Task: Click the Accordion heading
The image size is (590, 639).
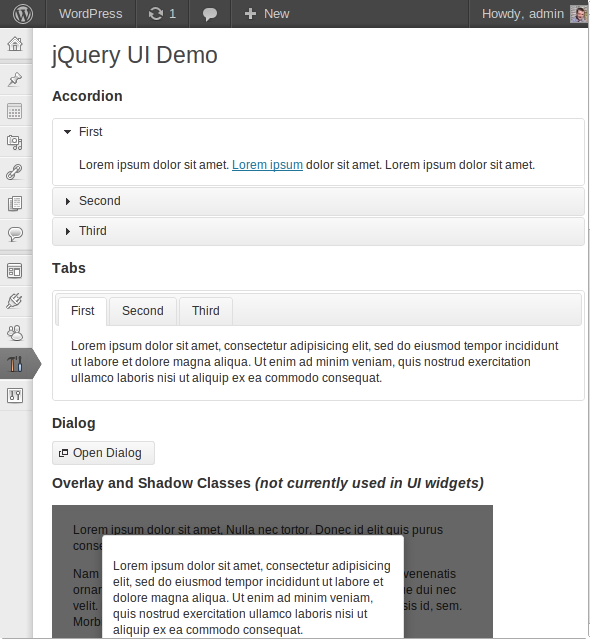Action: click(87, 96)
